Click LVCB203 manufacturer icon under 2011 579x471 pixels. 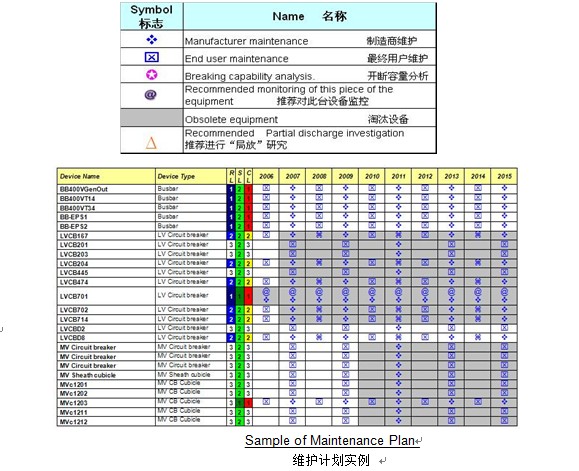[398, 254]
